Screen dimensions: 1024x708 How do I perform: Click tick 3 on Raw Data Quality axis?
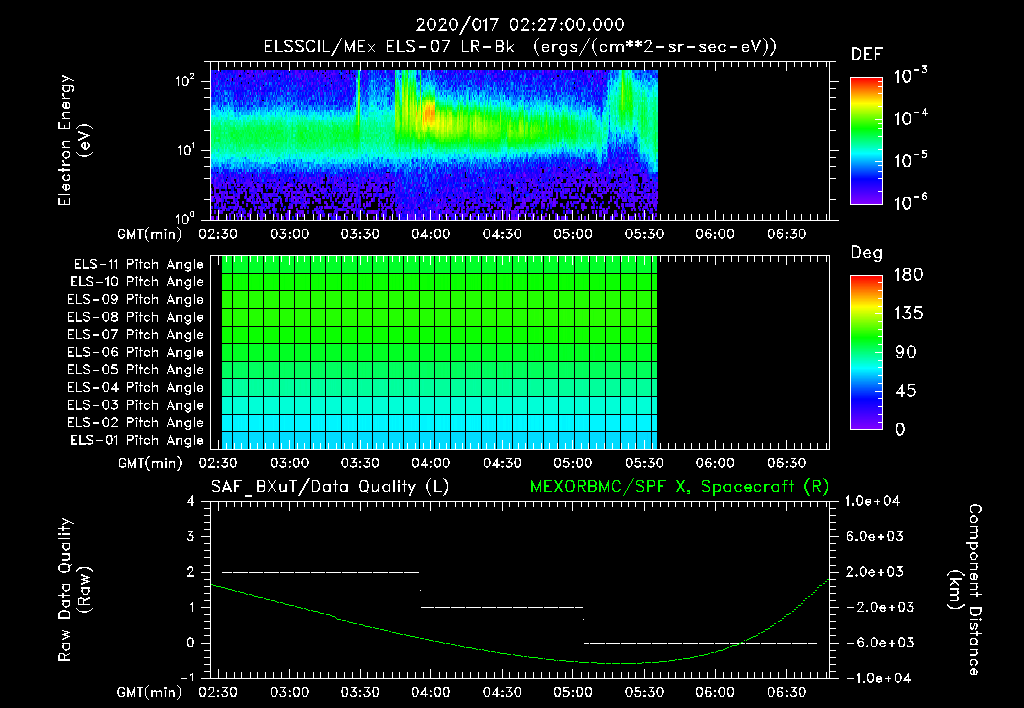[191, 537]
